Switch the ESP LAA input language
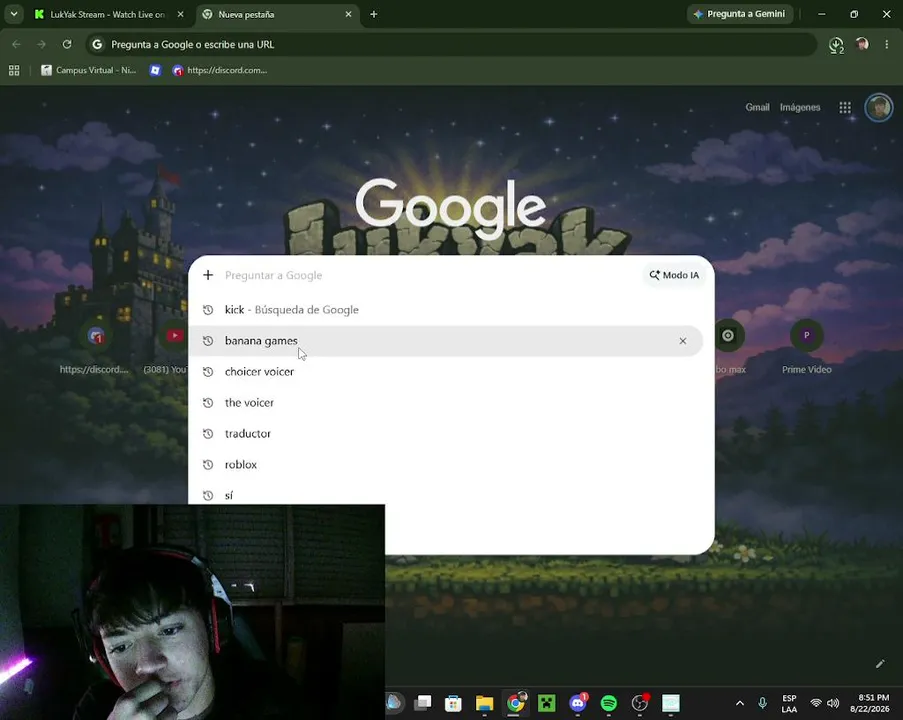Image resolution: width=903 pixels, height=720 pixels. [789, 703]
